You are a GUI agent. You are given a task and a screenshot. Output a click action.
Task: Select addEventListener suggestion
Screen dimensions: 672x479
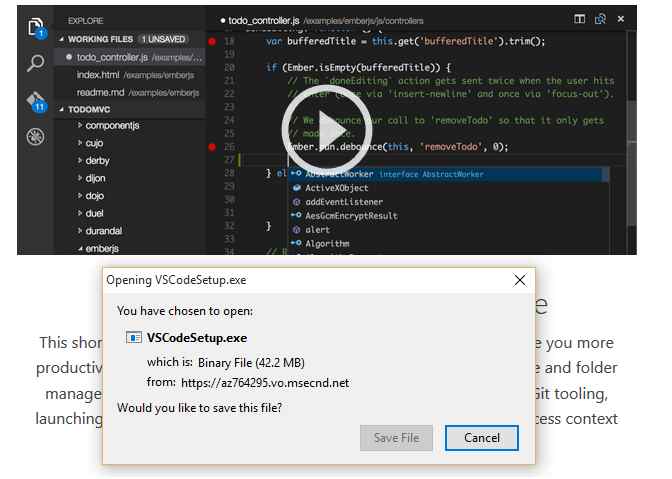pyautogui.click(x=448, y=202)
